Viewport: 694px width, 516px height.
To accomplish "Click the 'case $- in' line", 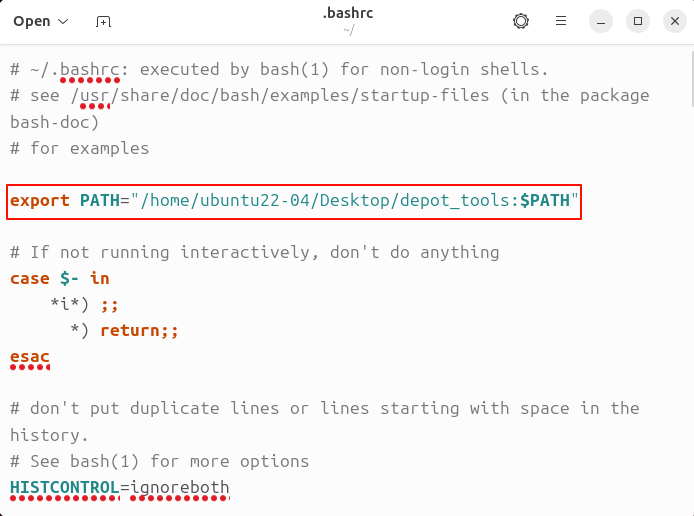I will coord(60,279).
